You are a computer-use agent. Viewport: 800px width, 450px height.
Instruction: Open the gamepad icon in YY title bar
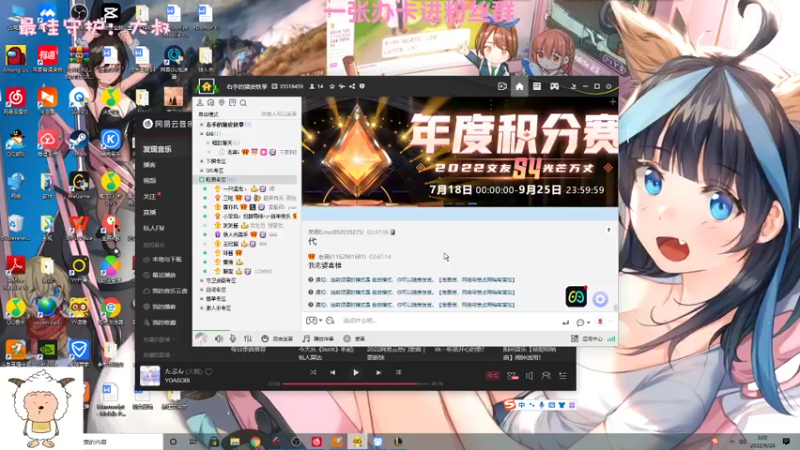pos(554,87)
